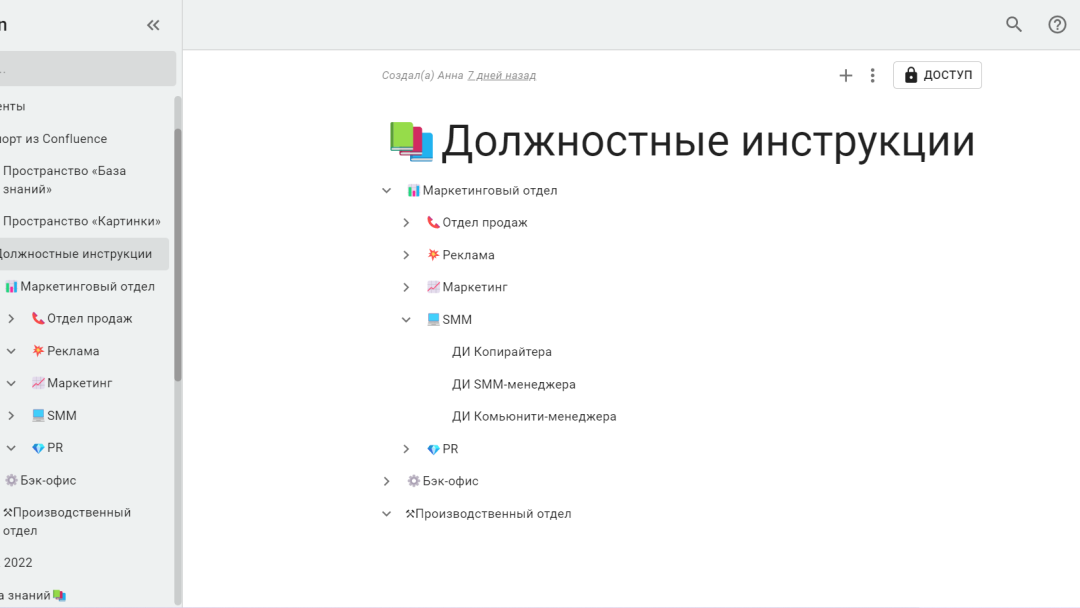1080x608 pixels.
Task: Toggle the Реклама chevron in sidebar
Action: click(x=11, y=351)
